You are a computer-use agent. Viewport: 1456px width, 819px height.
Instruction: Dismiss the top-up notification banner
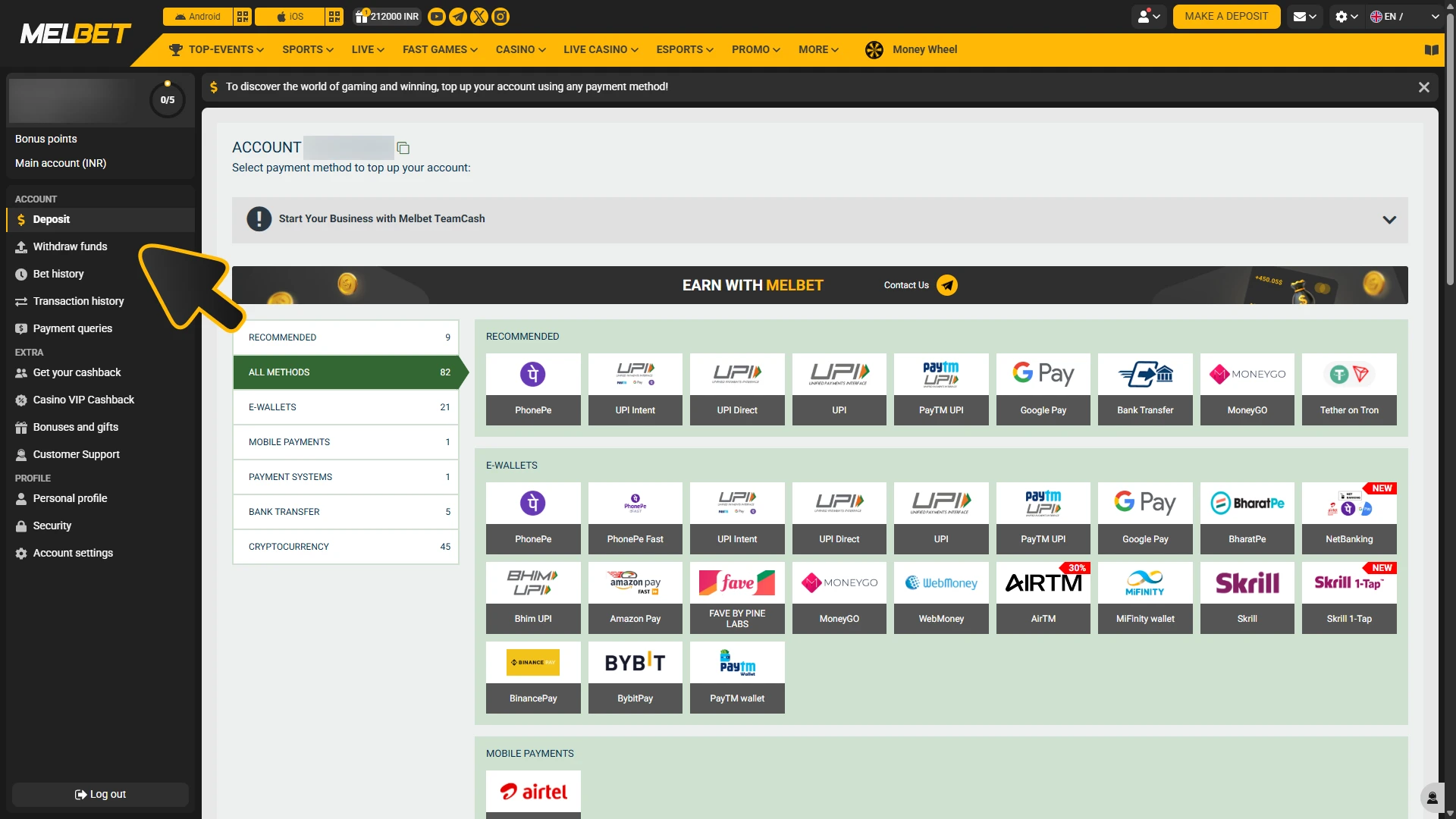1424,87
